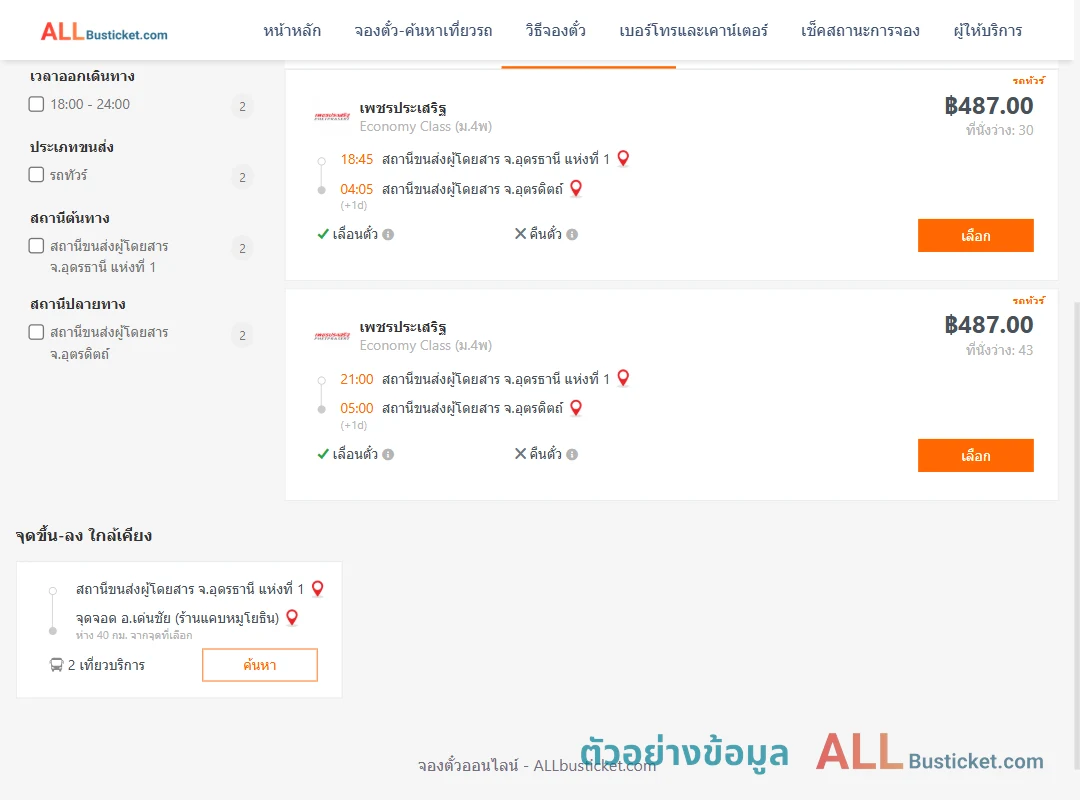Image resolution: width=1080 pixels, height=800 pixels.
Task: Click info icon beside คืนตั๋ว in 21:00 trip
Action: pyautogui.click(x=572, y=454)
